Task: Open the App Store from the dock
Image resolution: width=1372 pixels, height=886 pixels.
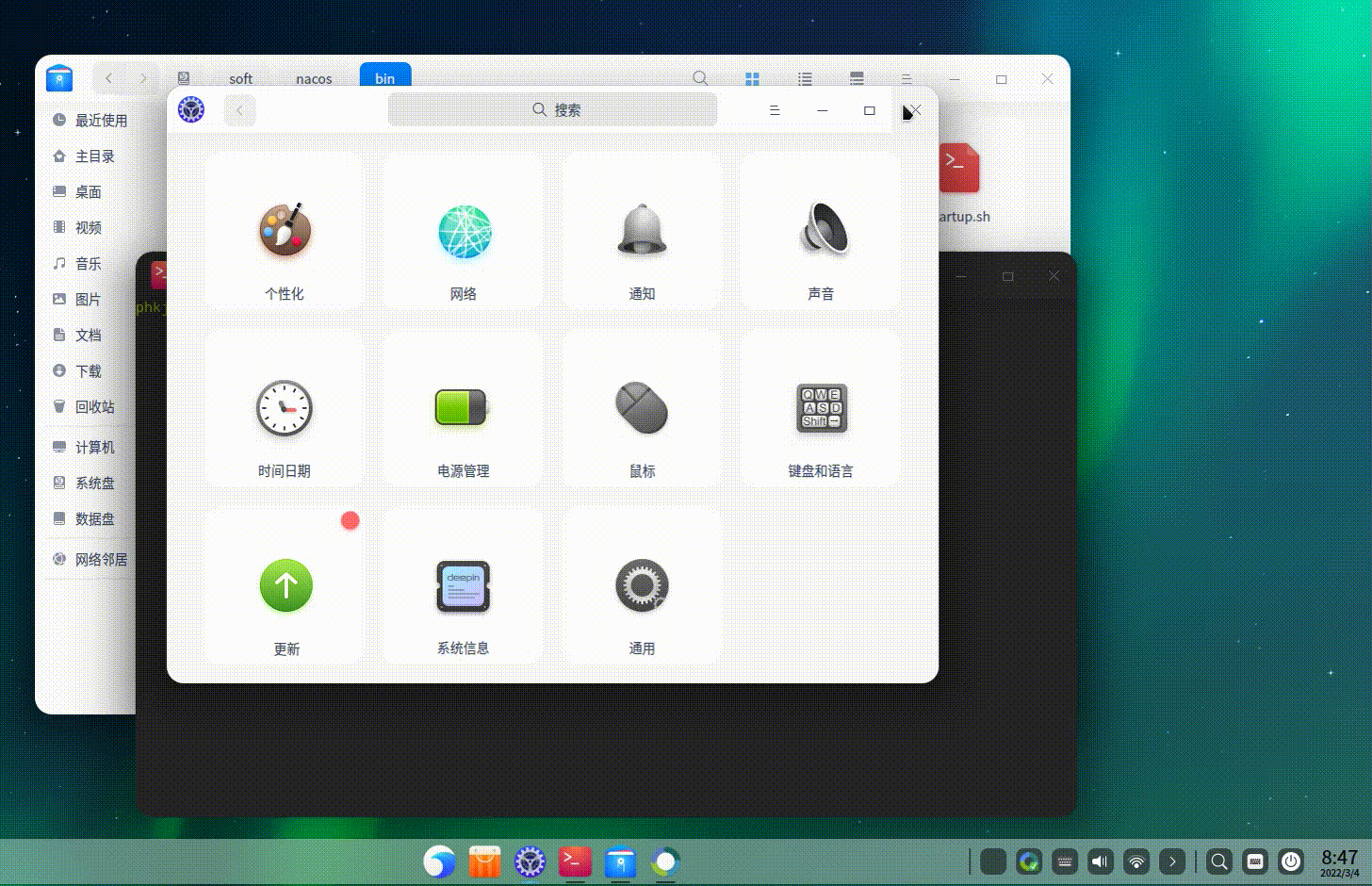Action: 483,861
